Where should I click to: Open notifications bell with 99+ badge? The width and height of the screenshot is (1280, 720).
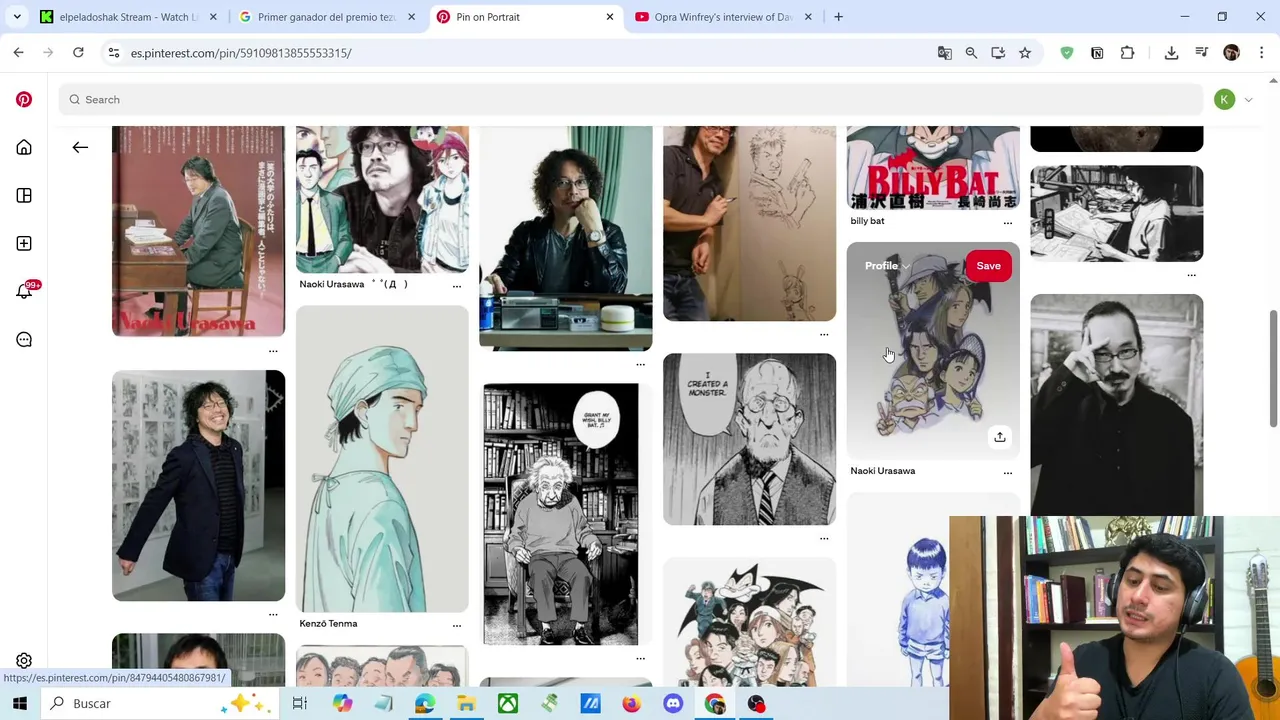pyautogui.click(x=24, y=292)
